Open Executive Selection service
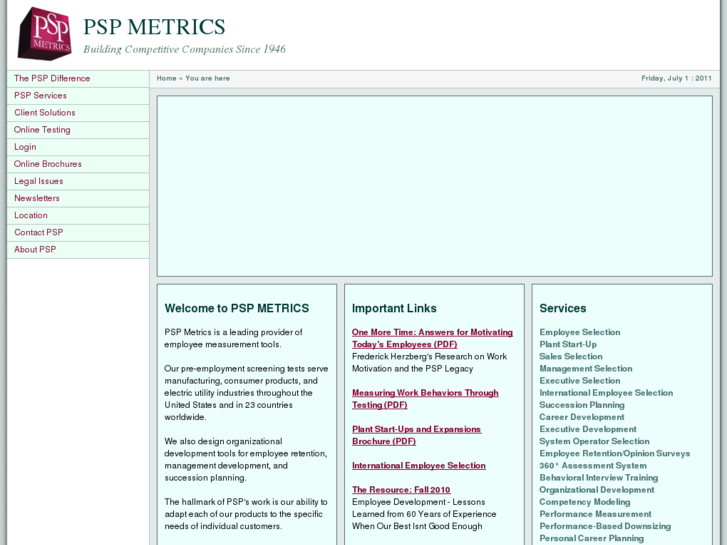 point(580,380)
